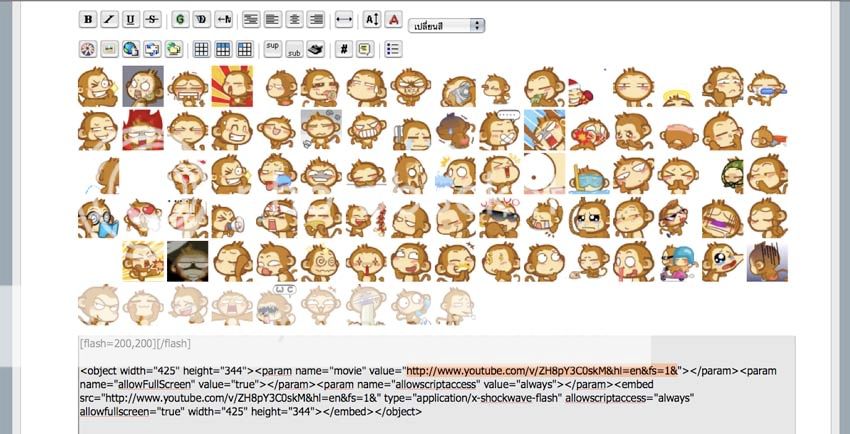Change font face red A button
This screenshot has width=850, height=434.
(394, 20)
